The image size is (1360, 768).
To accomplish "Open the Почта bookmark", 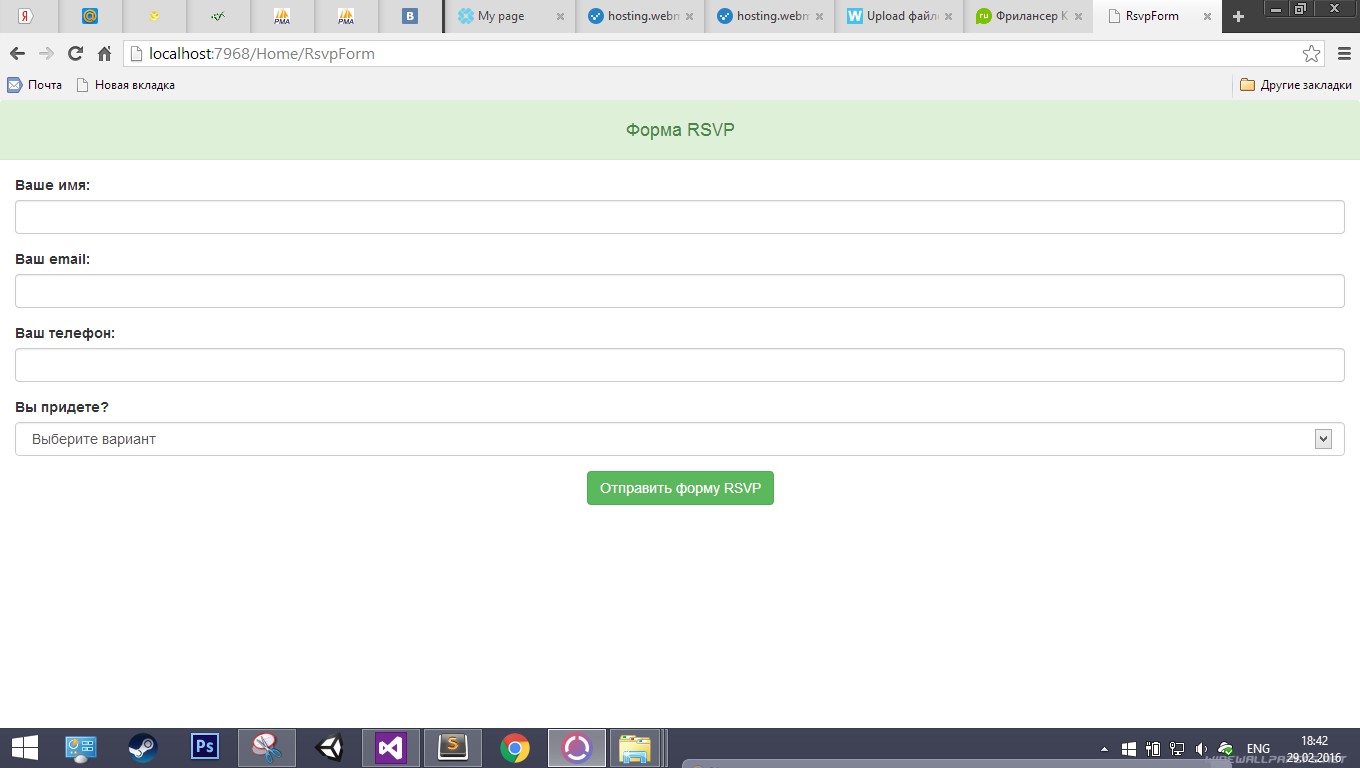I will click(x=35, y=85).
